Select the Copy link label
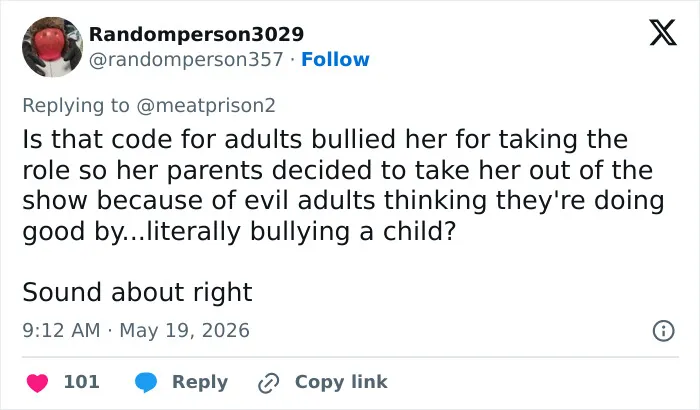Image resolution: width=700 pixels, height=410 pixels. click(341, 382)
